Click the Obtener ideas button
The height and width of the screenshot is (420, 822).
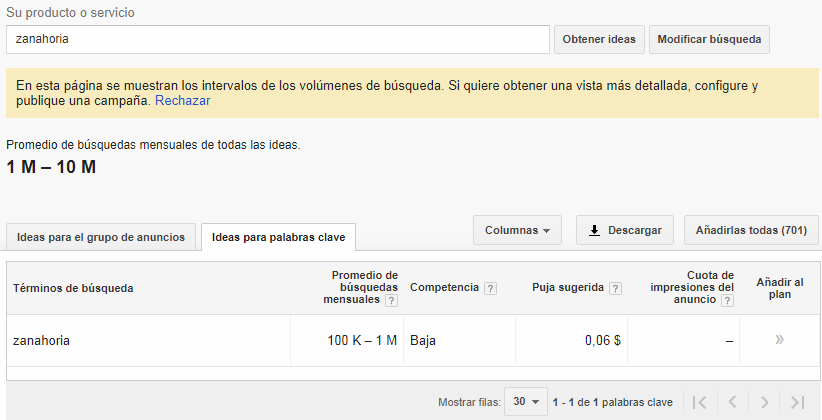tap(599, 39)
